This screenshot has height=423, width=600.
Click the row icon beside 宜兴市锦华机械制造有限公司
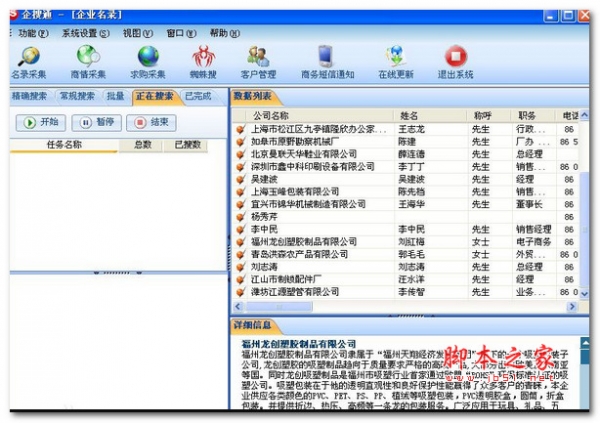coord(240,204)
